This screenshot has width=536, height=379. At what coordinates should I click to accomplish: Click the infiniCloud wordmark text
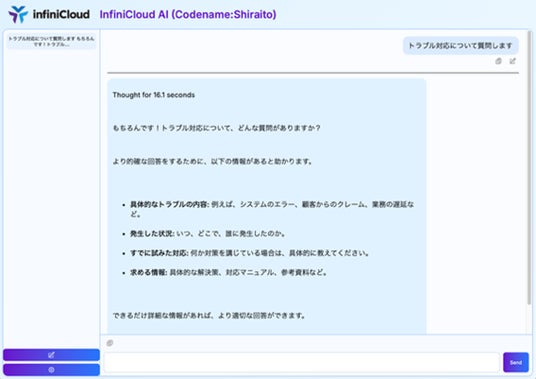click(x=61, y=14)
